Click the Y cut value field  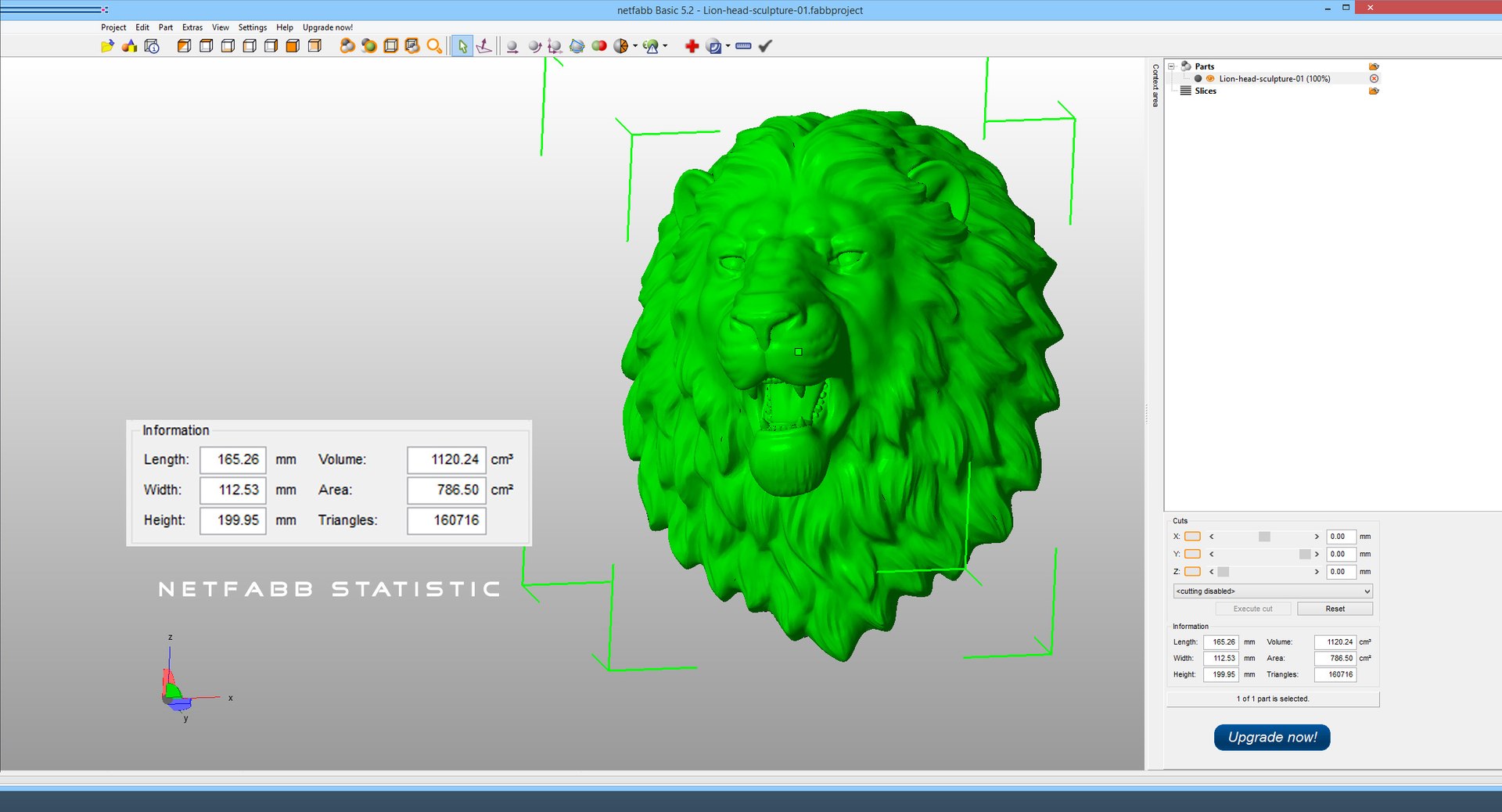pyautogui.click(x=1341, y=554)
